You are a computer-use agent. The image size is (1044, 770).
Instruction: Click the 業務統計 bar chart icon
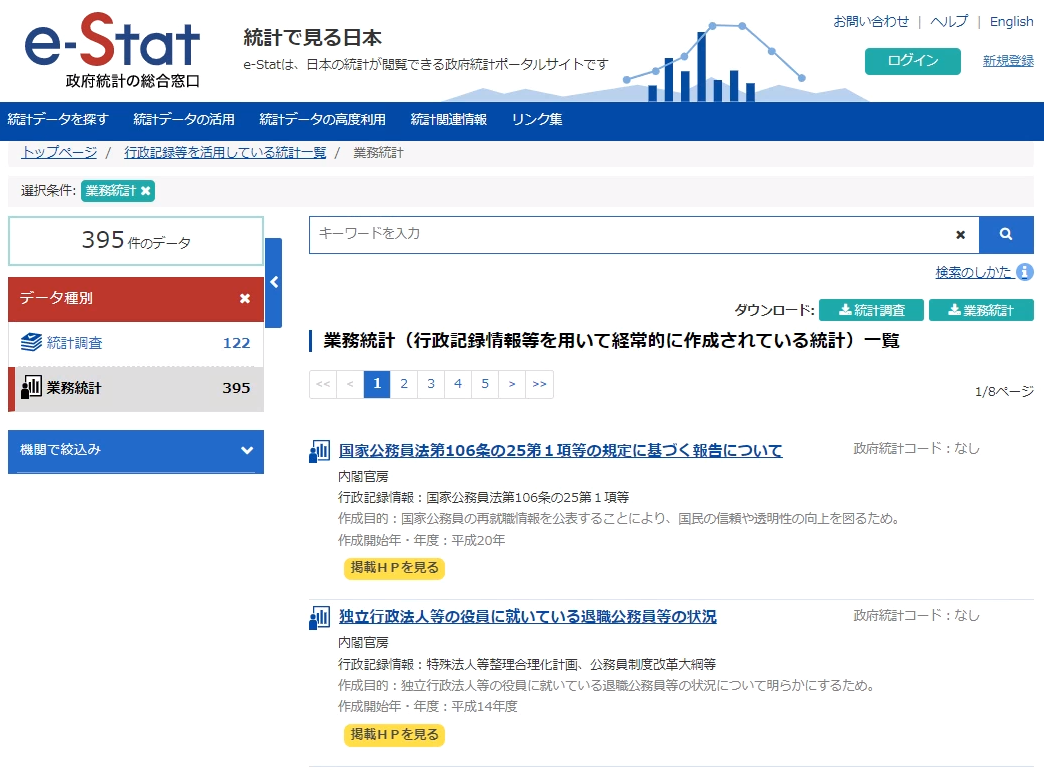tap(31, 387)
